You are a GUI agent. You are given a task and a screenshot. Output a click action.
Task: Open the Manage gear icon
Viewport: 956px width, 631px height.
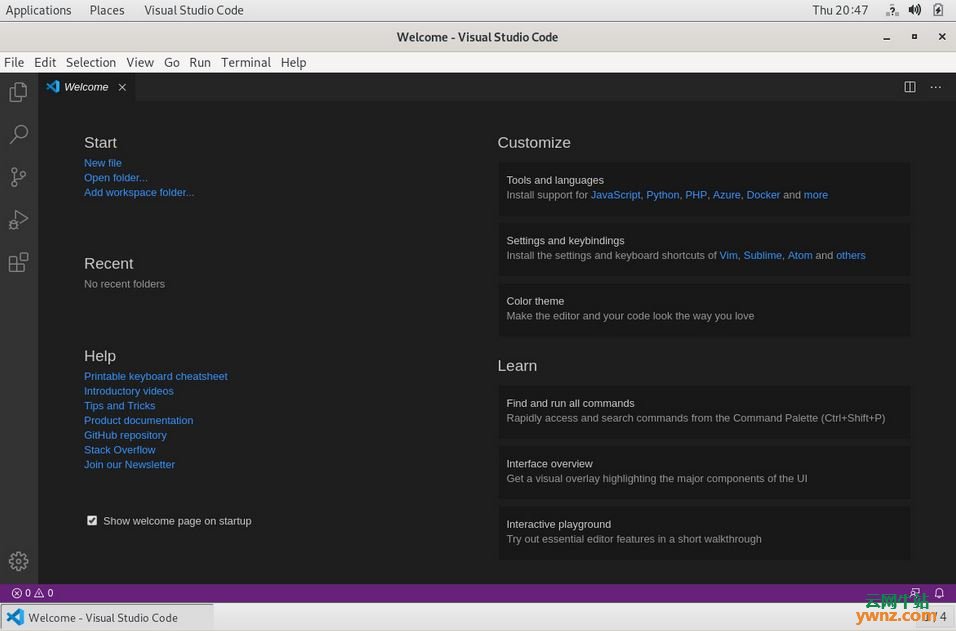click(18, 561)
